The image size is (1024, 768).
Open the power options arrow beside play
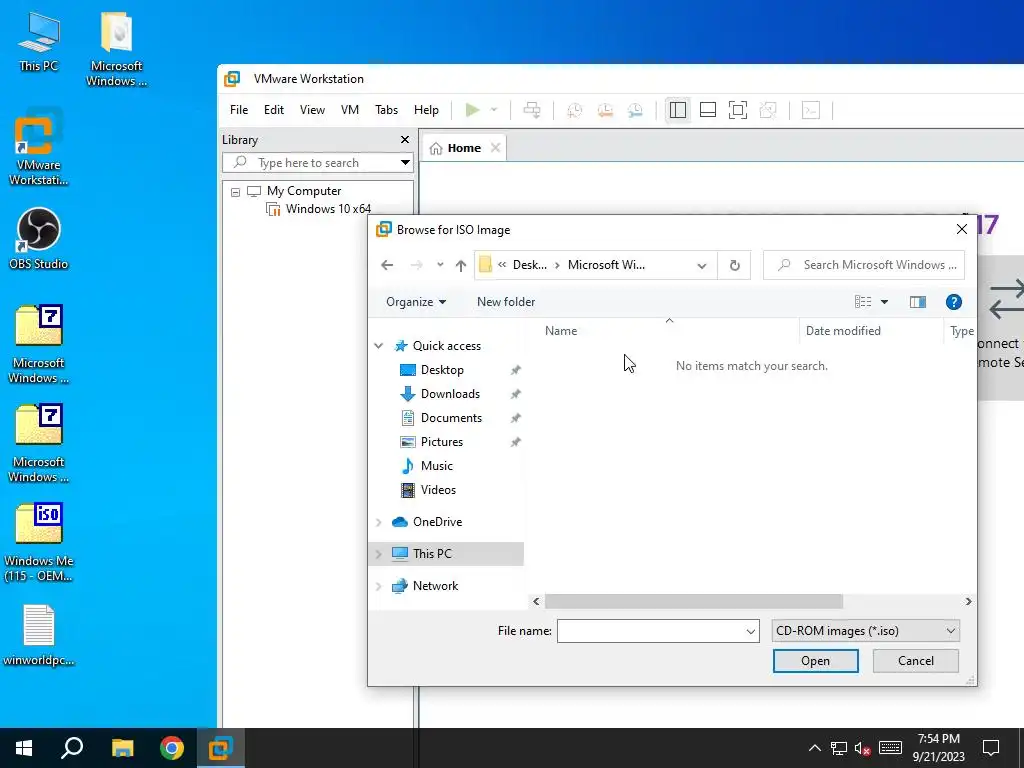click(x=494, y=110)
